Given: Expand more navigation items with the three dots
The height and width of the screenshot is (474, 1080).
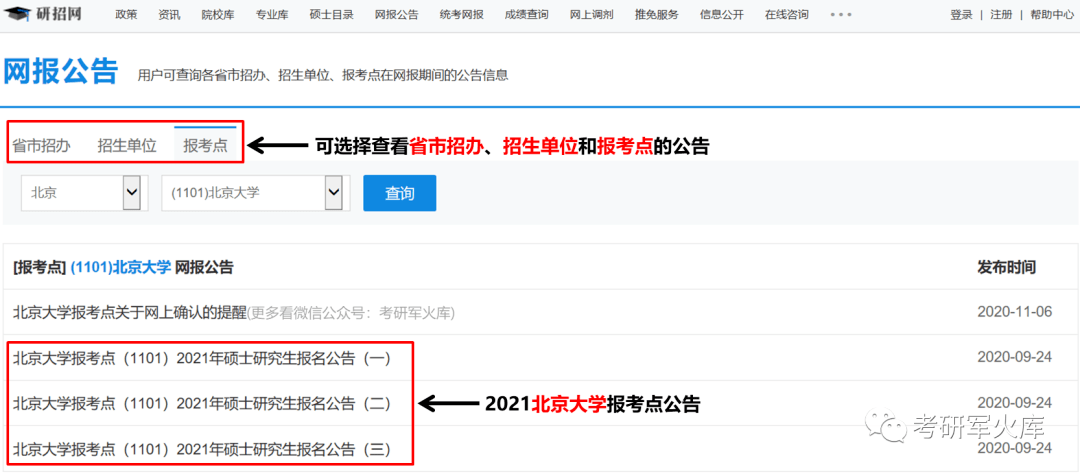Looking at the screenshot, I should coord(841,14).
